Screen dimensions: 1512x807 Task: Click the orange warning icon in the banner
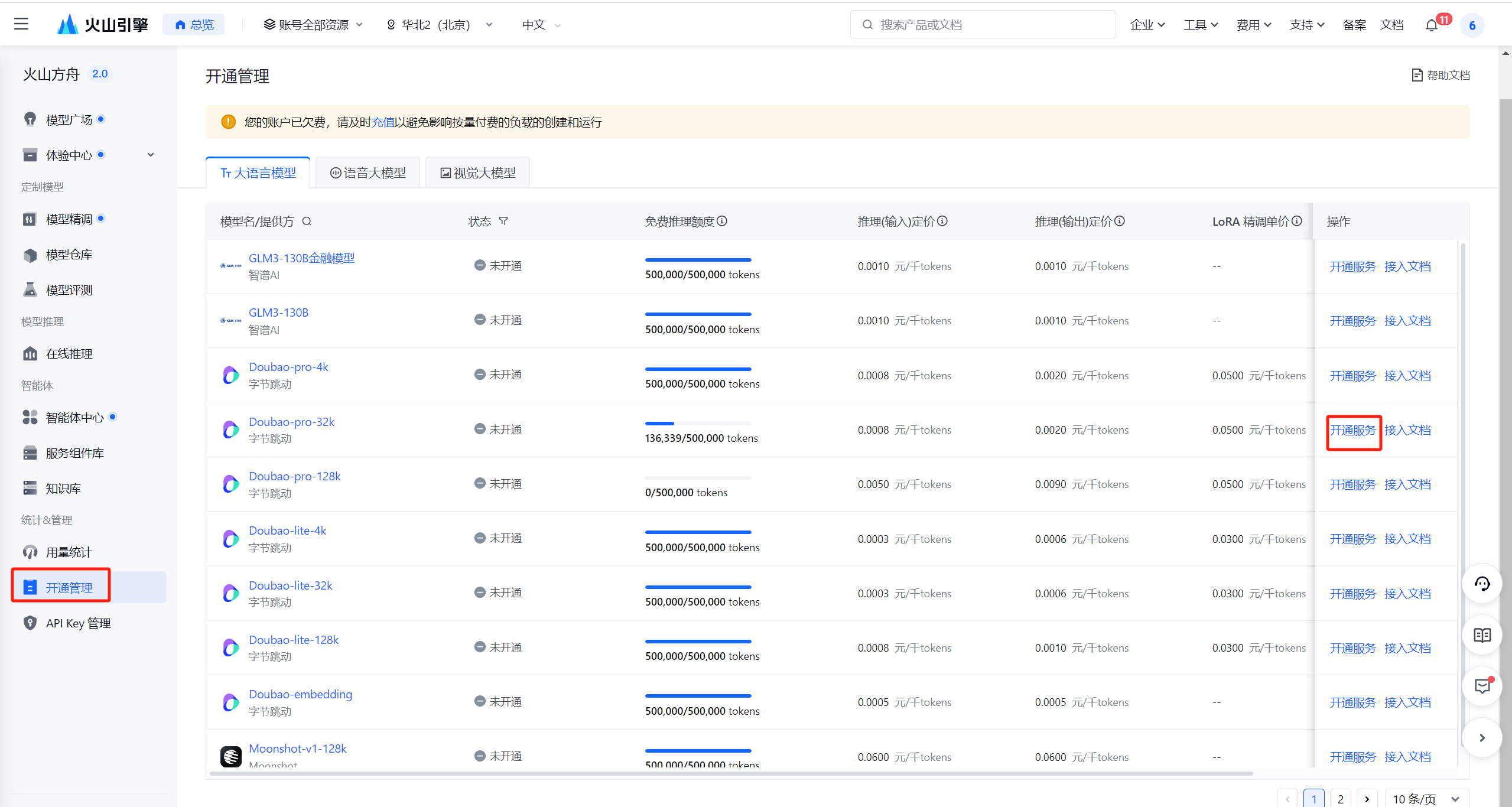pyautogui.click(x=228, y=122)
